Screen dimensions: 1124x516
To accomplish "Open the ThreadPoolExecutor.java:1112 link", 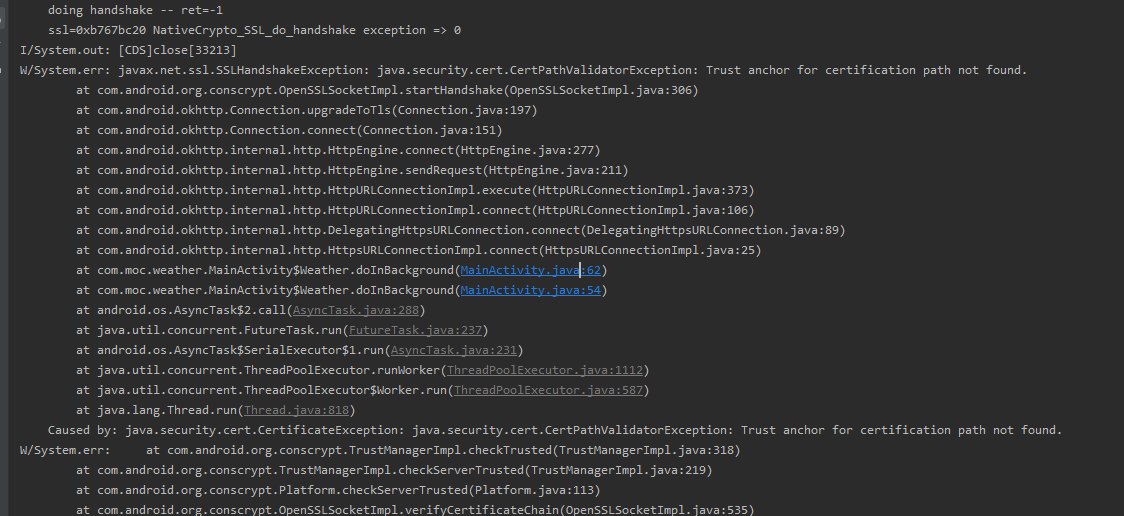I will (x=545, y=371).
